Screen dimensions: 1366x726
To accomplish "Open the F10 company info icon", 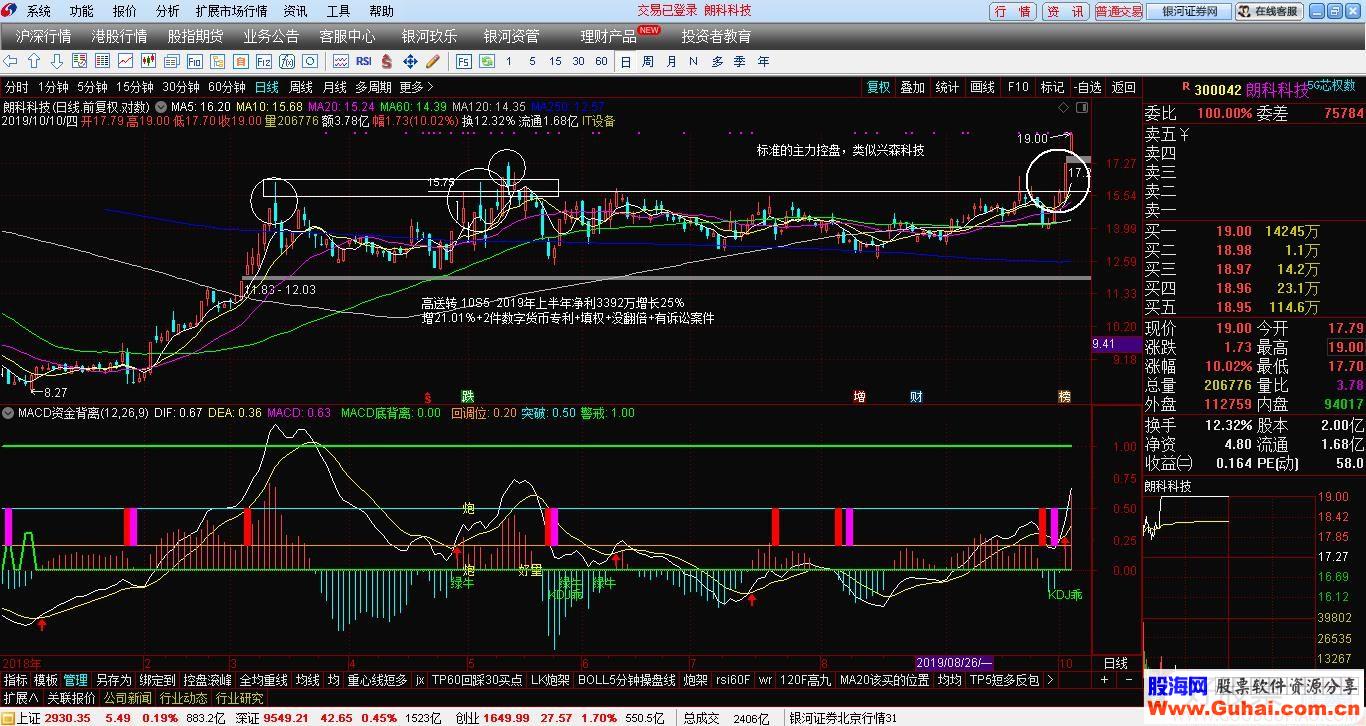I will (195, 61).
